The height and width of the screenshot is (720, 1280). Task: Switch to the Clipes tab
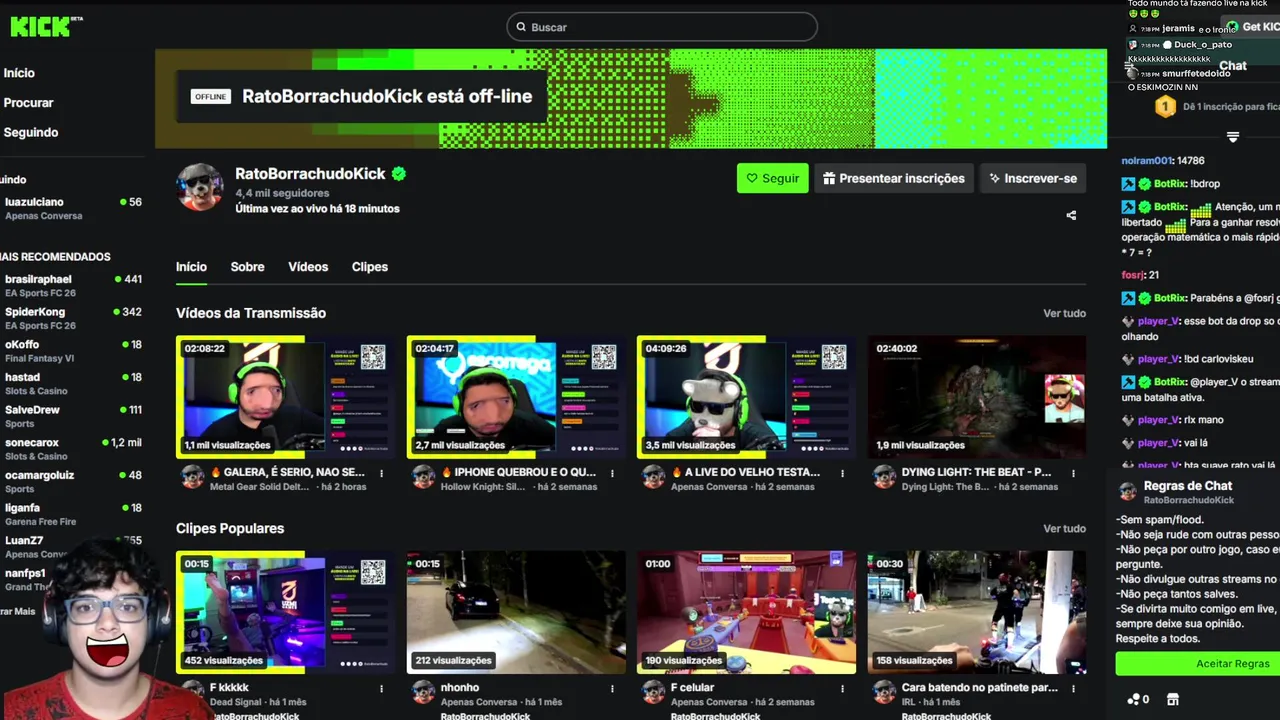pos(370,267)
